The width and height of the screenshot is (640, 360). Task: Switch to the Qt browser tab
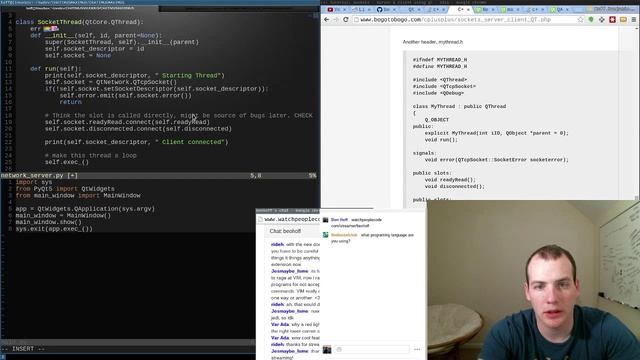coord(411,9)
